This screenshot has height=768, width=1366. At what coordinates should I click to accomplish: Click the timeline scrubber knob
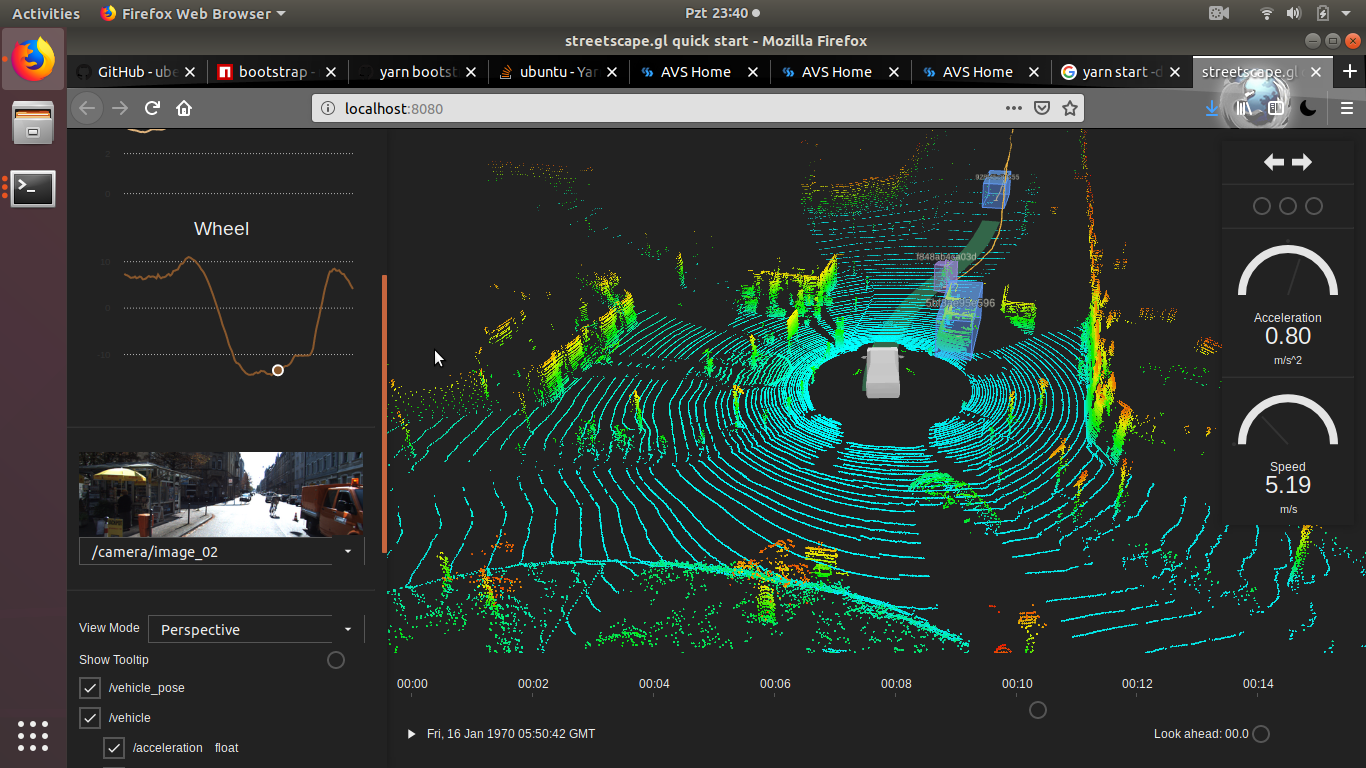[x=1038, y=710]
